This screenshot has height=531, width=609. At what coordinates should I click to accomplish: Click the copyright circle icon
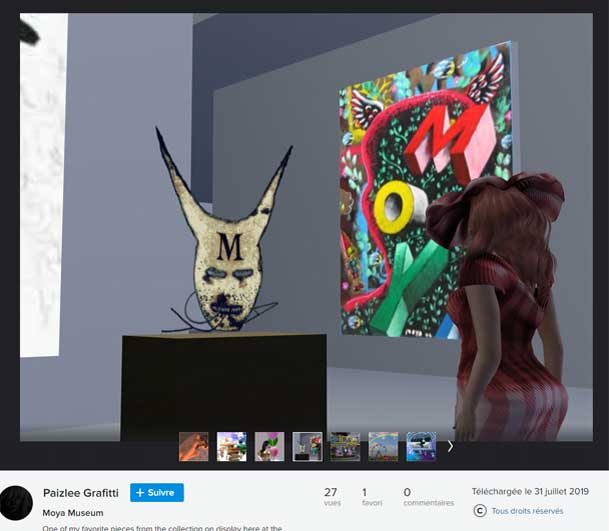[x=480, y=511]
